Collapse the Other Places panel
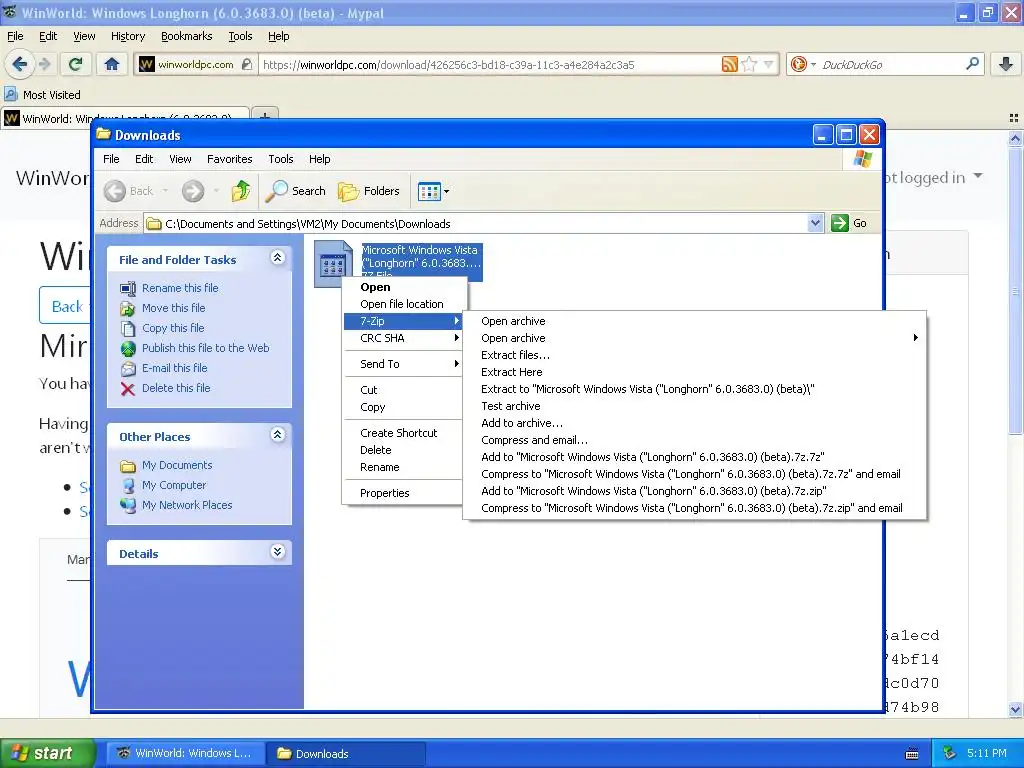Image resolution: width=1024 pixels, height=768 pixels. [x=277, y=435]
